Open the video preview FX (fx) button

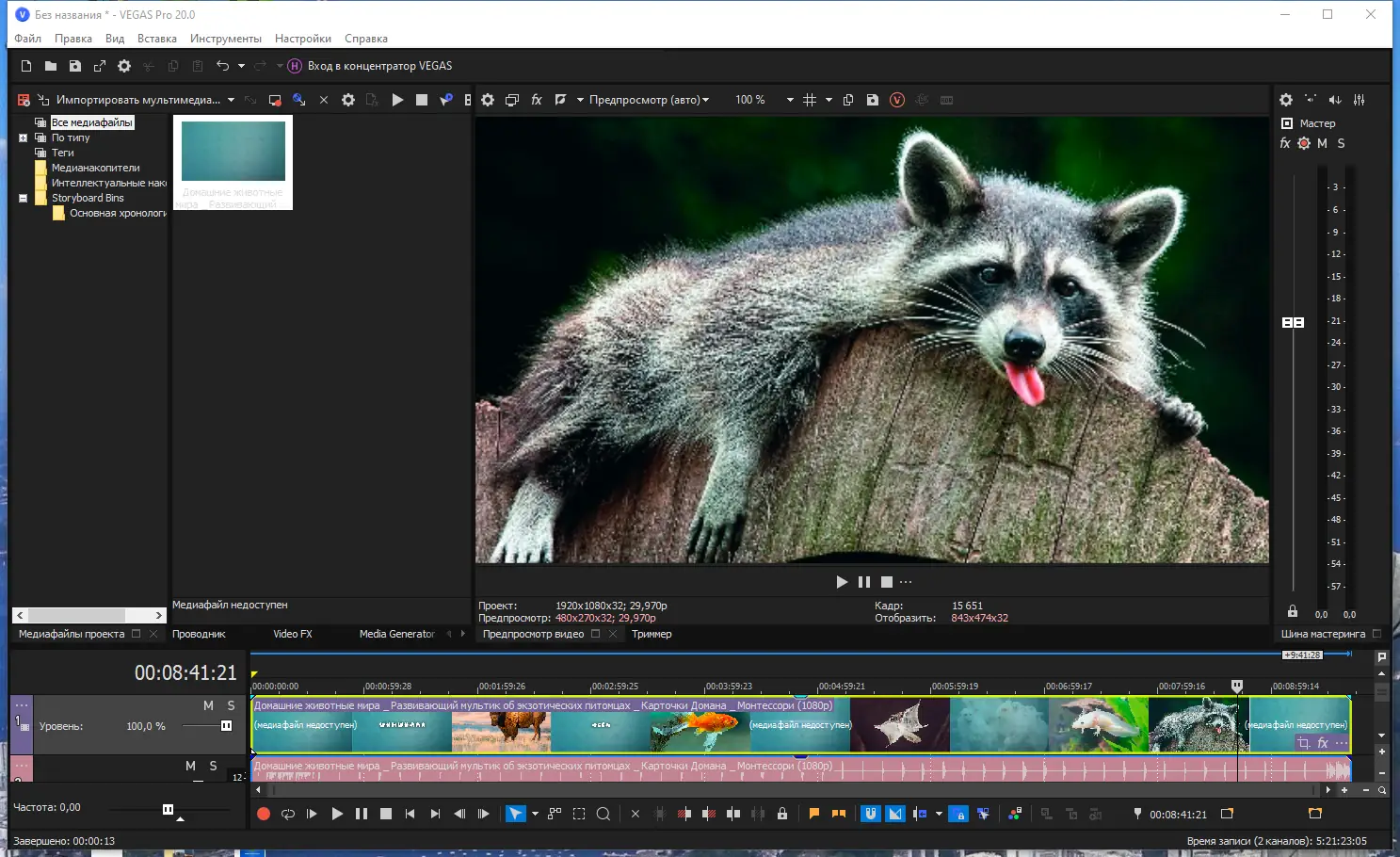pos(537,100)
